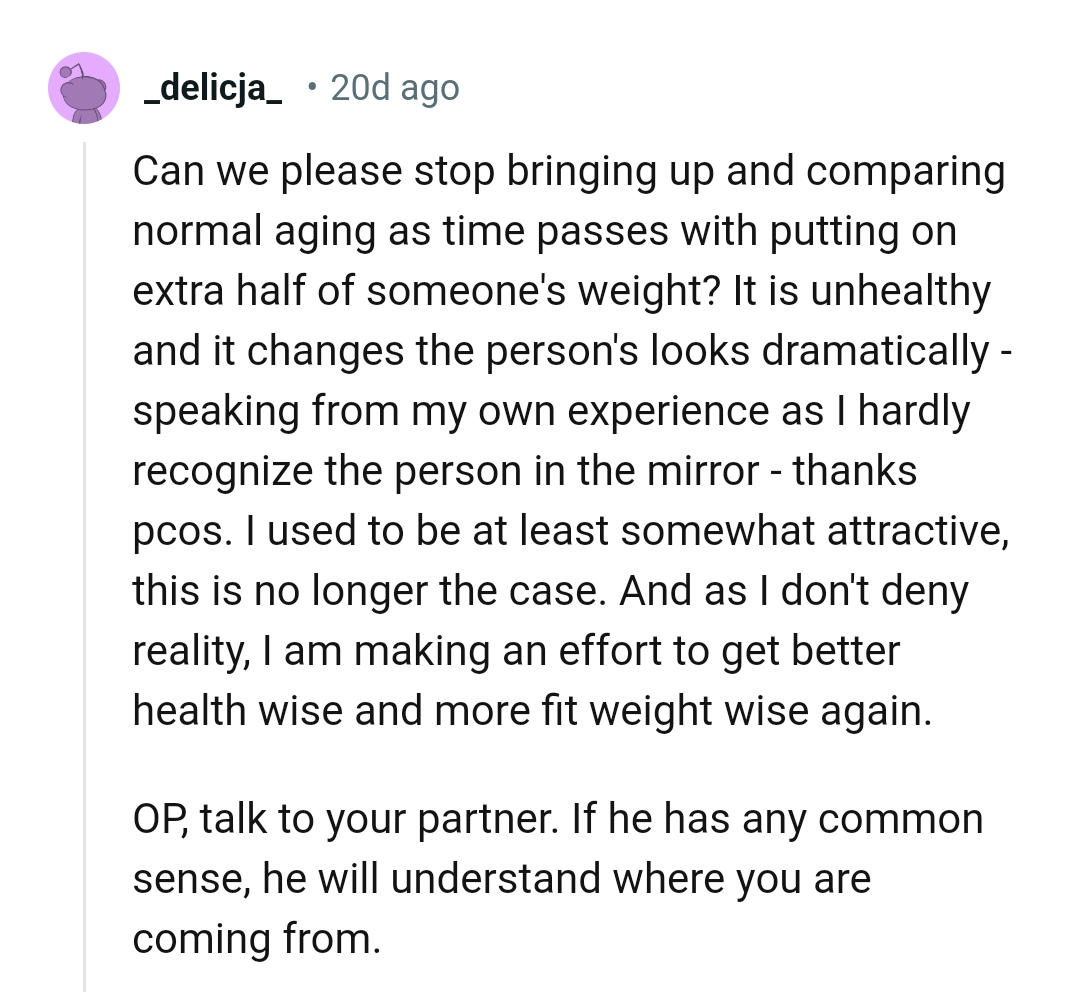Open the _delicja_ username profile link
Screen dimensions: 1080x992
(x=213, y=89)
